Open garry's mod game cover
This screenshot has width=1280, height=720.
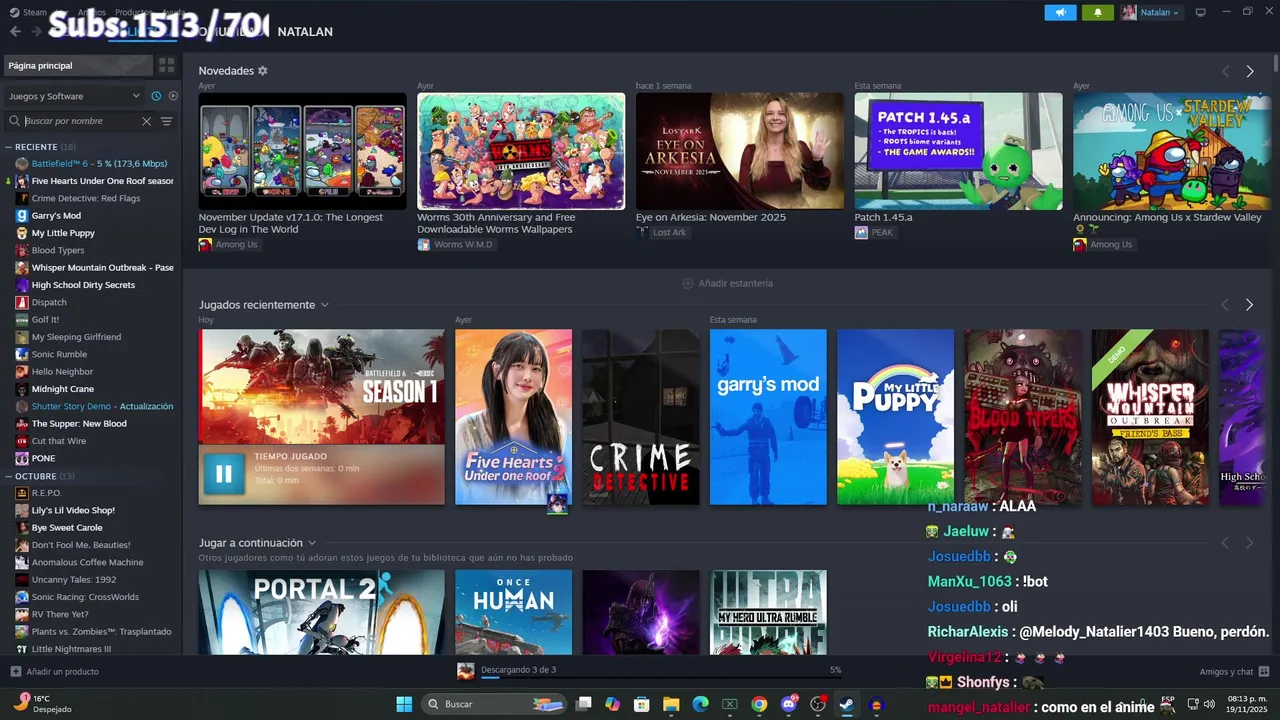coord(768,417)
